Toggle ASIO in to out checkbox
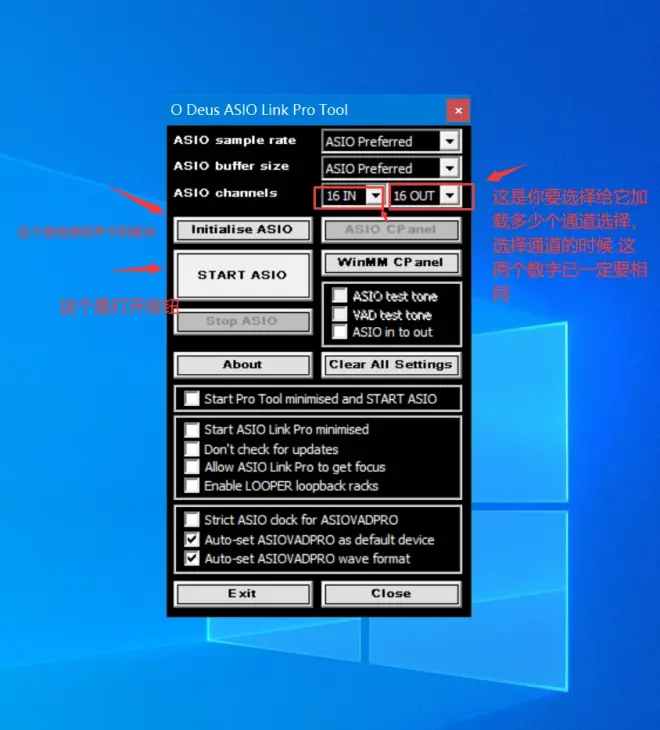 [339, 332]
